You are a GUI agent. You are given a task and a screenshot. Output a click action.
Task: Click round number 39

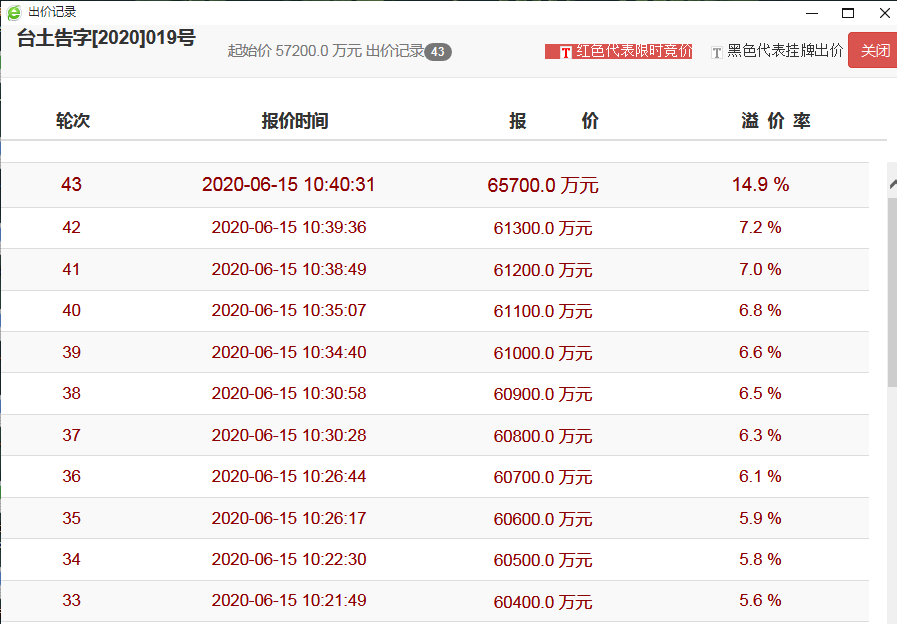tap(72, 352)
